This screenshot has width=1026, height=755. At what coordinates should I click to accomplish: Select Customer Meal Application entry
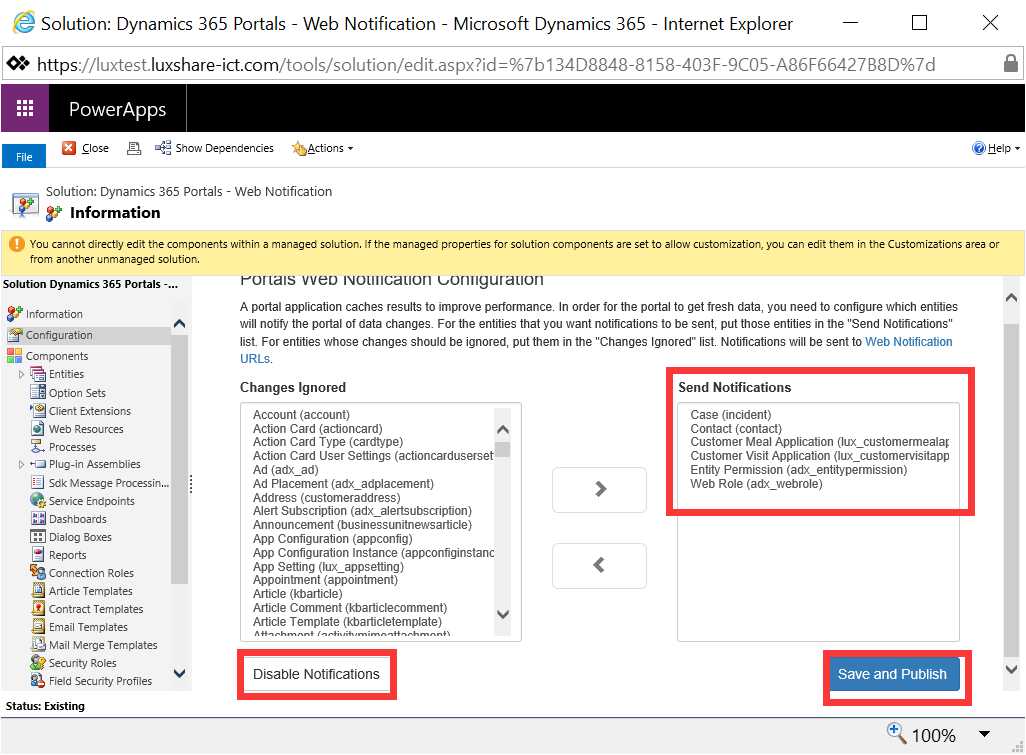(819, 442)
